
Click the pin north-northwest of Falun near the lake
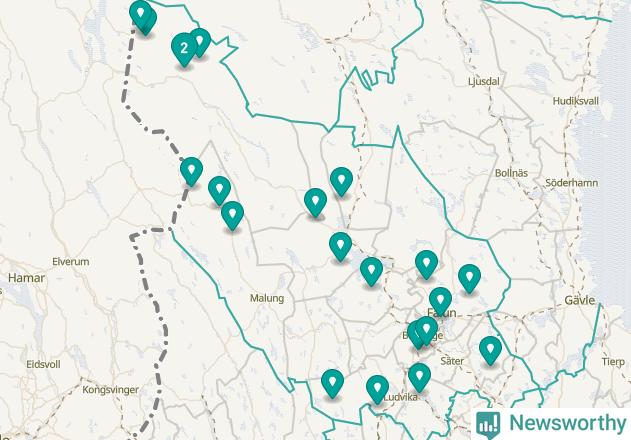[426, 264]
